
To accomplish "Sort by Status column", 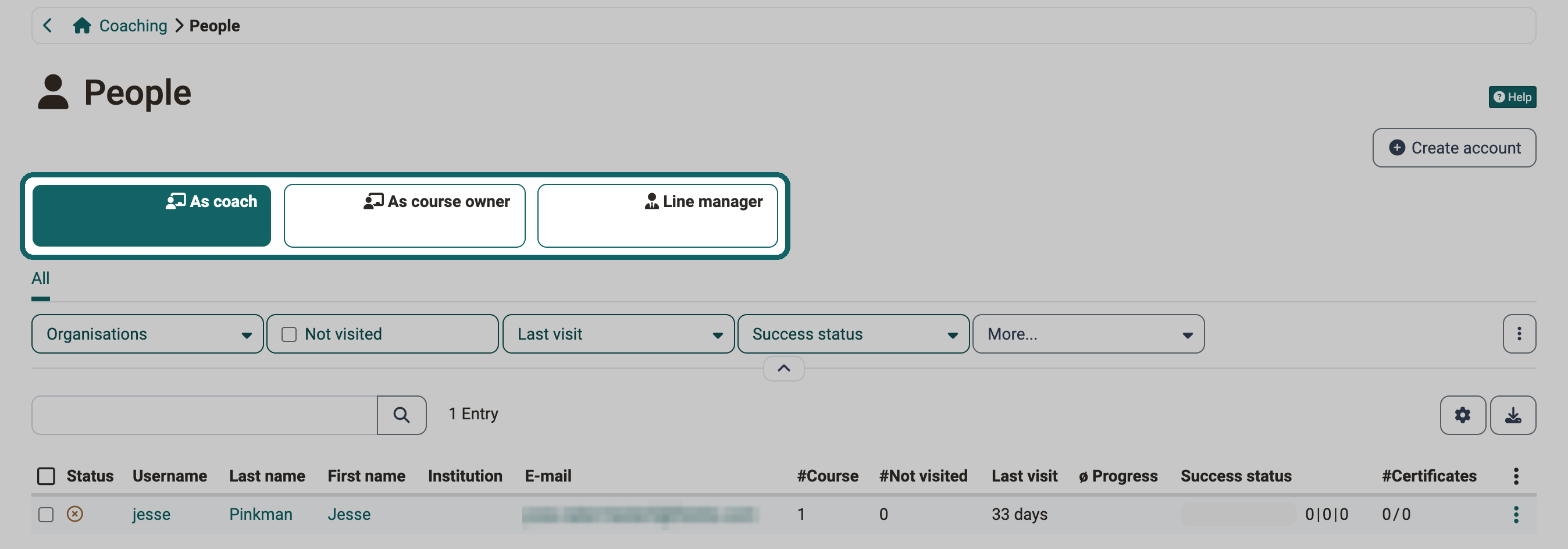I will [x=90, y=476].
